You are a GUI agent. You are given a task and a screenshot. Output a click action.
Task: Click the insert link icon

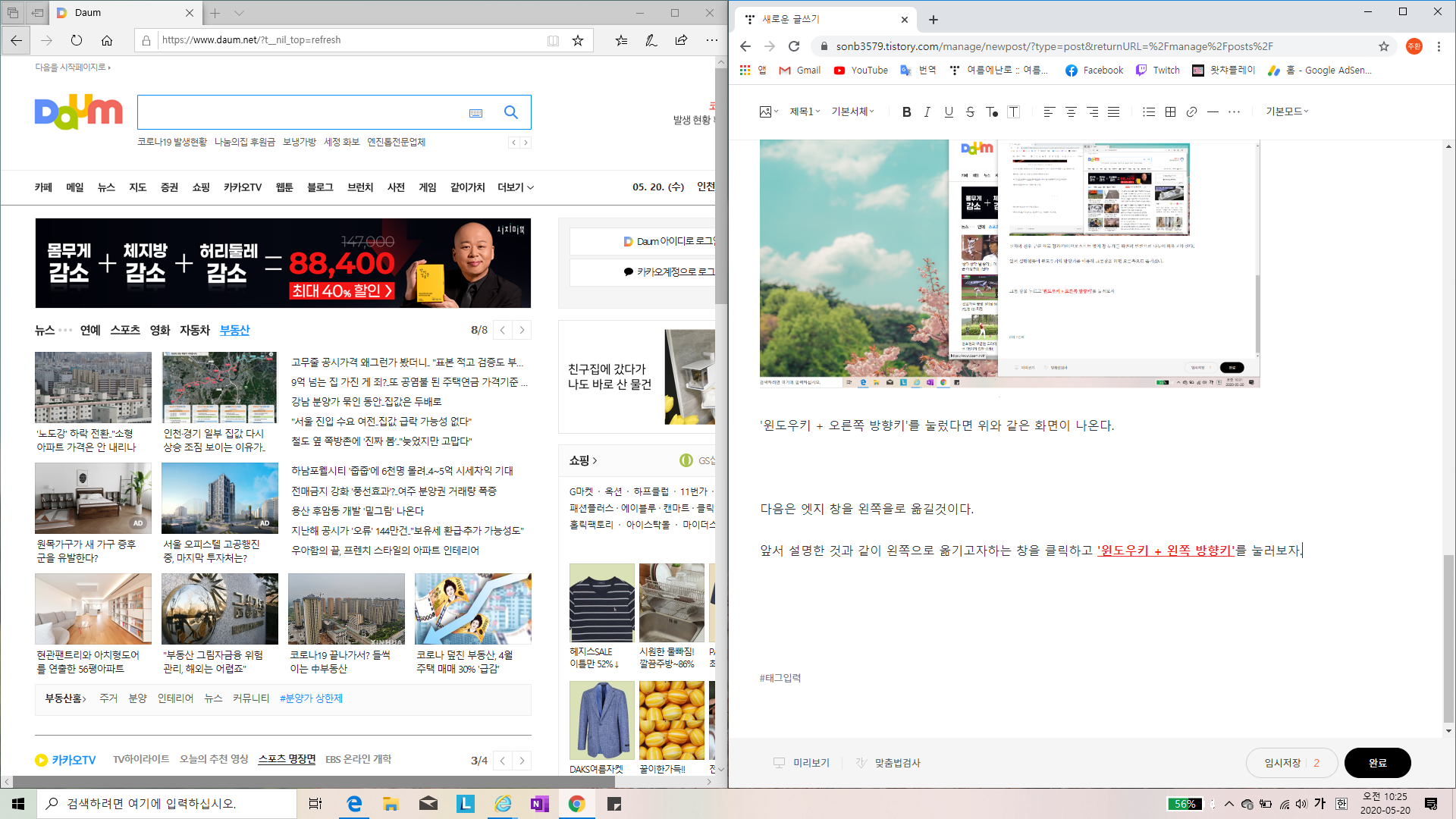(1191, 112)
